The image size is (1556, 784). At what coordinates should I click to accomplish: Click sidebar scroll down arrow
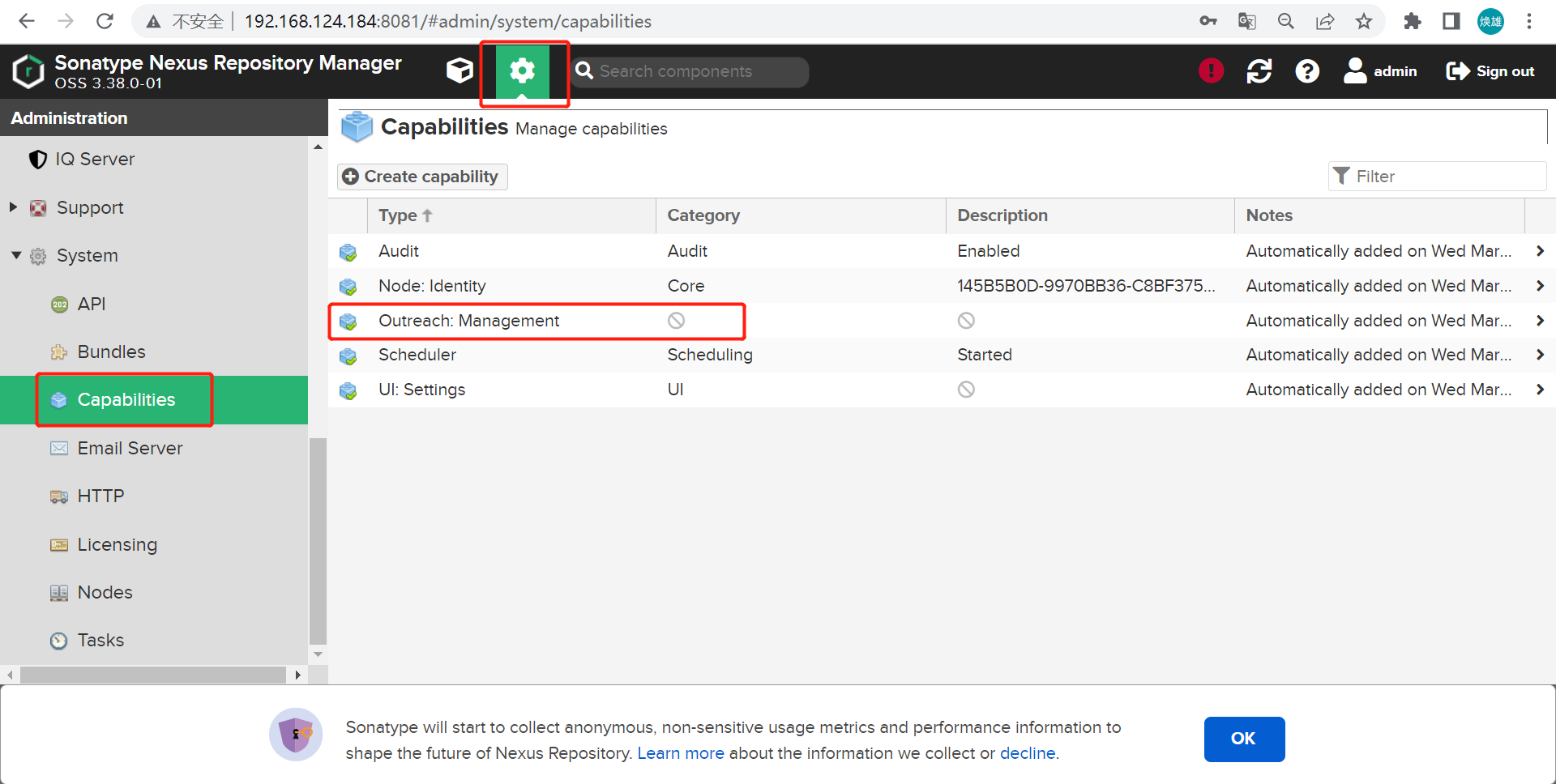pos(318,654)
